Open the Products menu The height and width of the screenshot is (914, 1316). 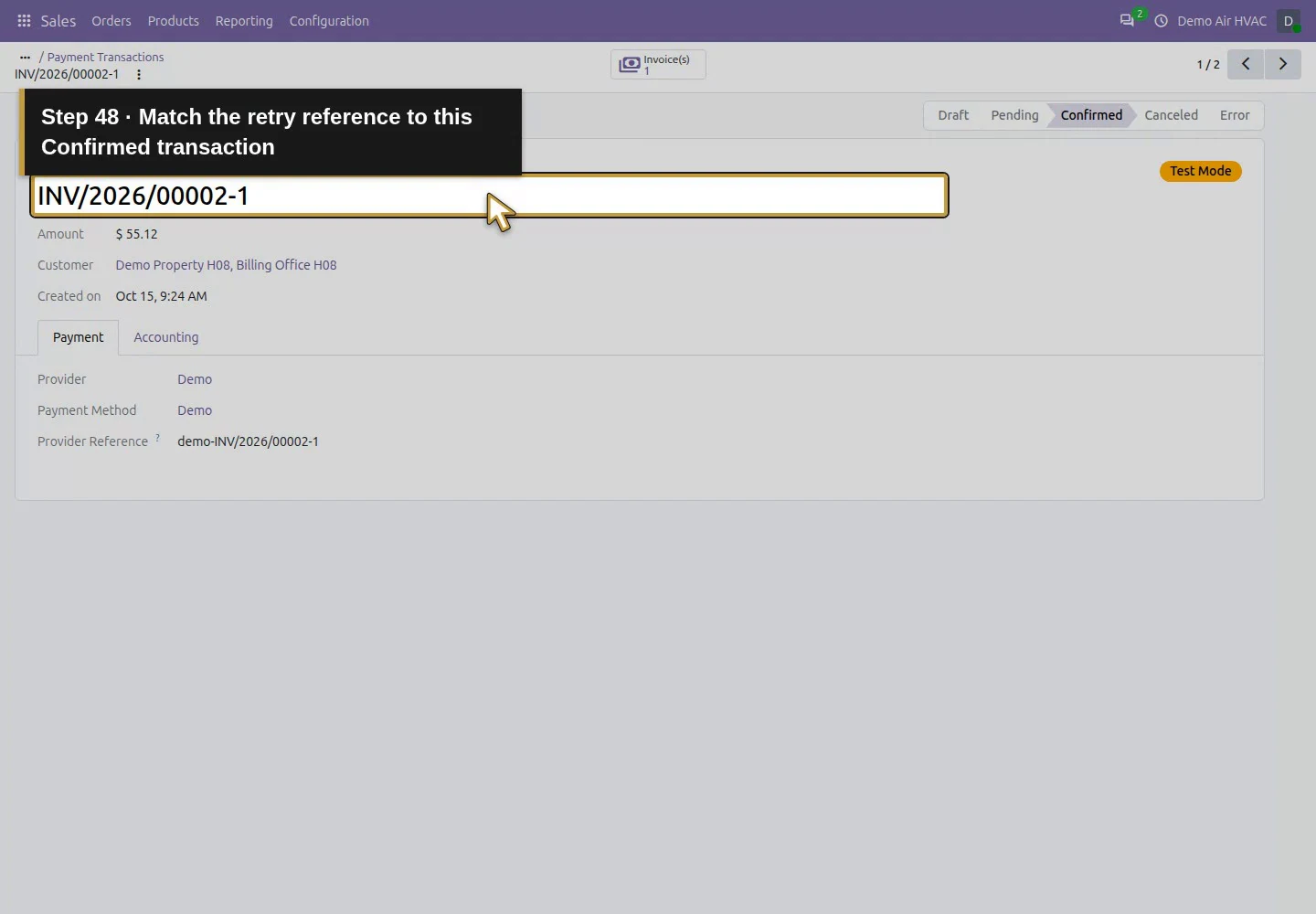tap(174, 21)
